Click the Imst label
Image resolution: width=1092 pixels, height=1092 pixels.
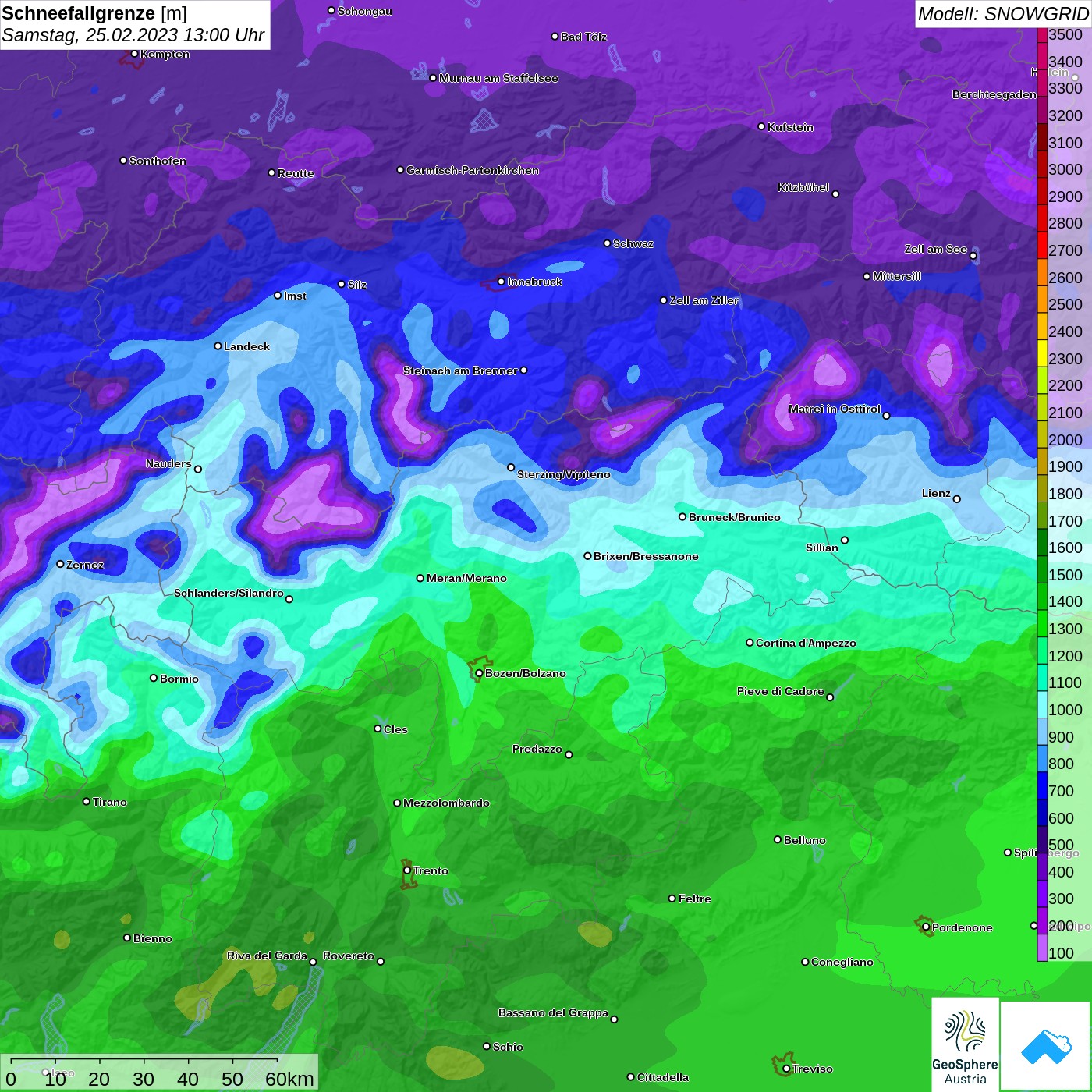point(295,296)
